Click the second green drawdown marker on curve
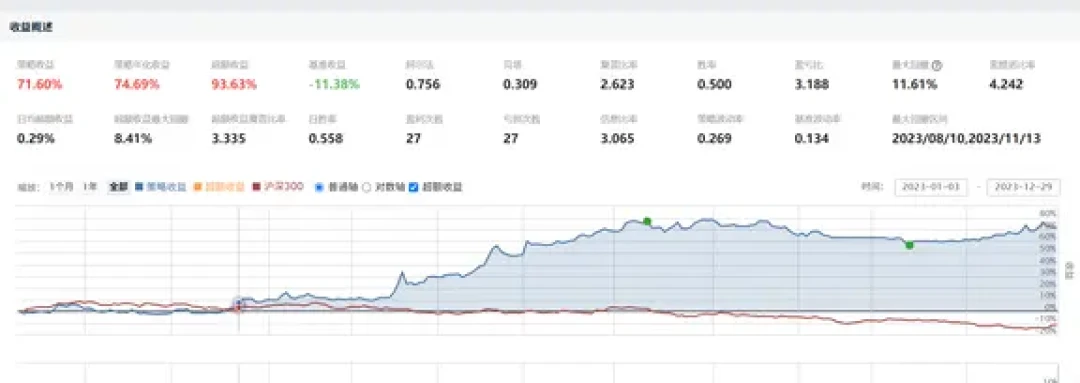 click(x=909, y=245)
